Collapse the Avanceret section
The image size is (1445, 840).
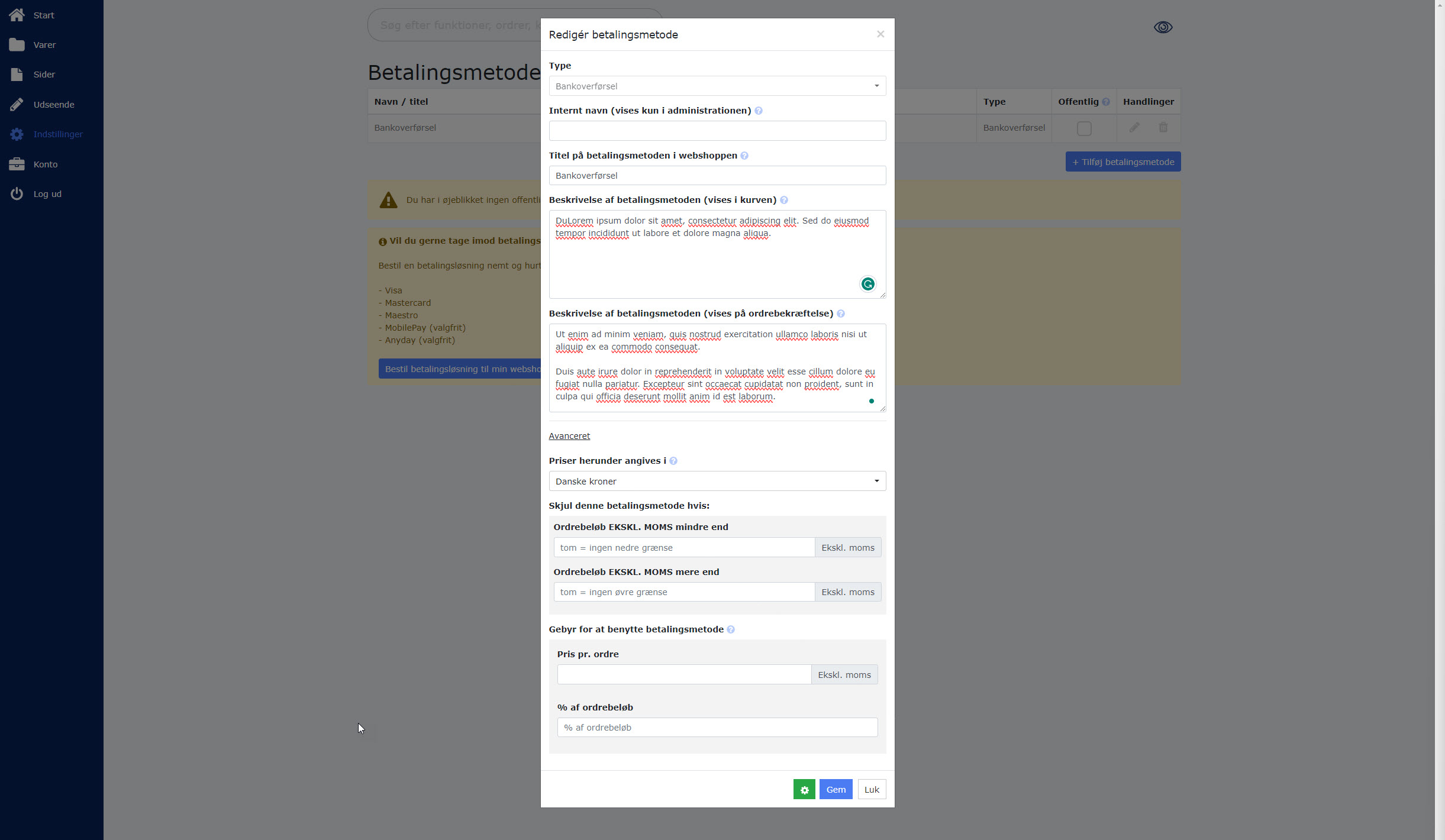(x=569, y=436)
